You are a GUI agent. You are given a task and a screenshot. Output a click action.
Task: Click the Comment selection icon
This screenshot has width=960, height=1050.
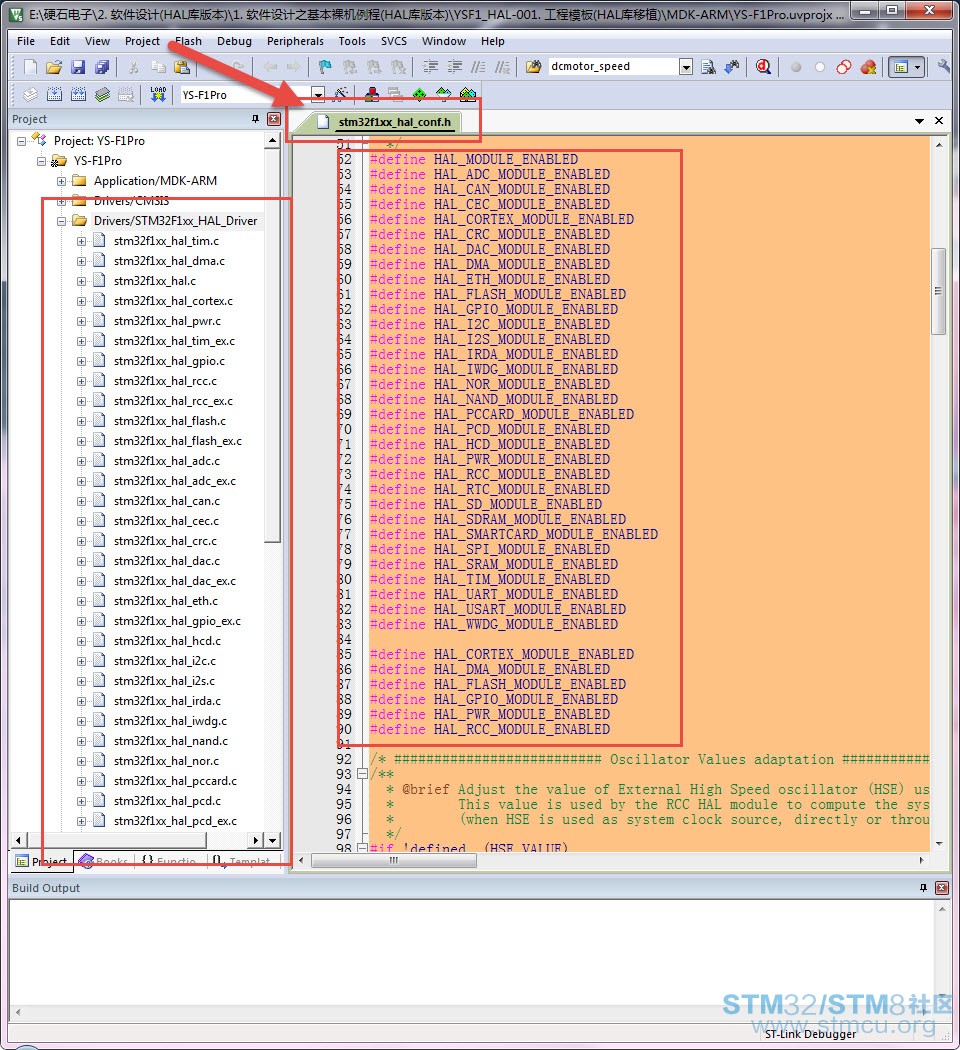478,67
